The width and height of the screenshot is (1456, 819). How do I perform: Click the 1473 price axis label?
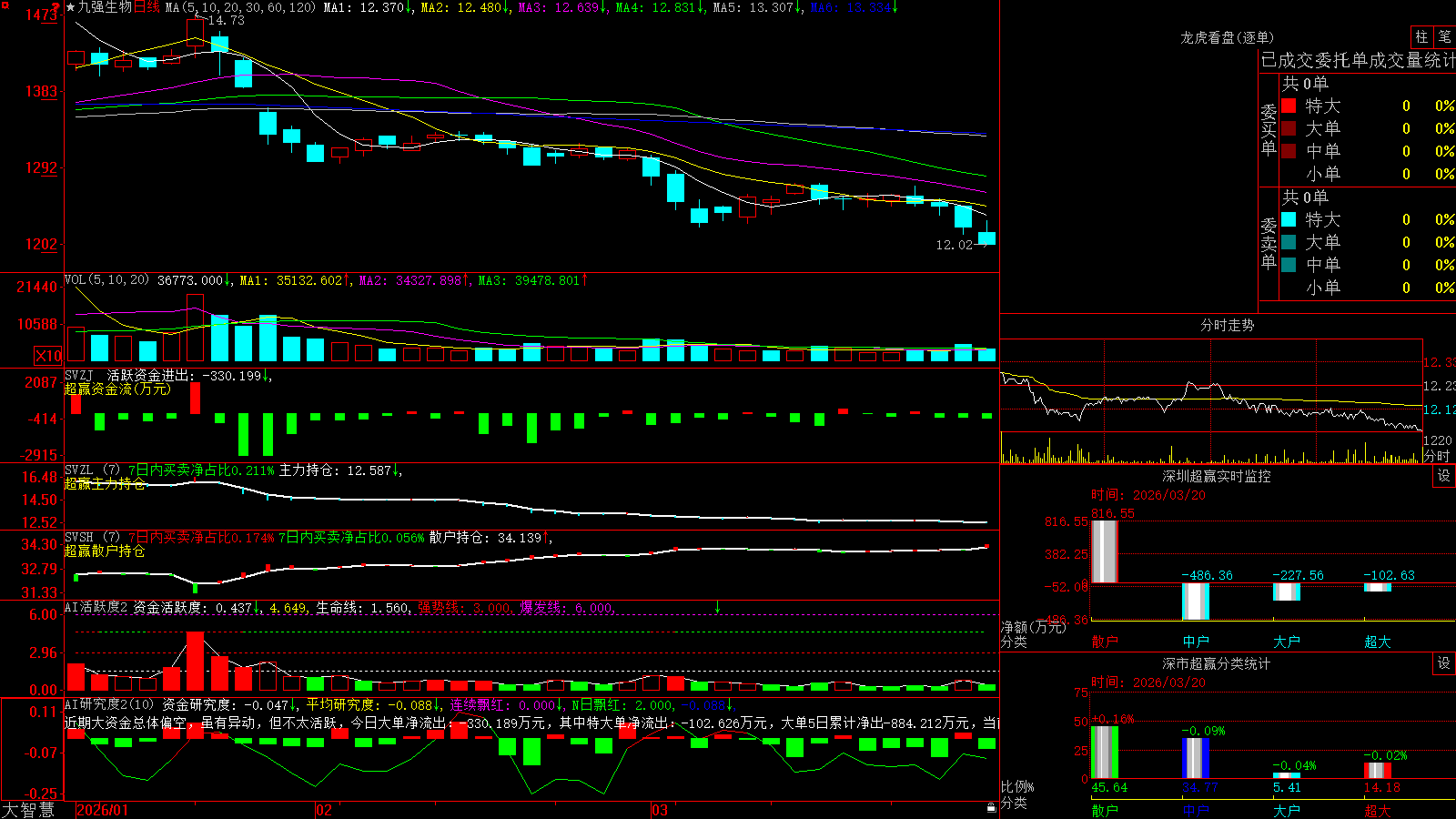click(x=41, y=15)
